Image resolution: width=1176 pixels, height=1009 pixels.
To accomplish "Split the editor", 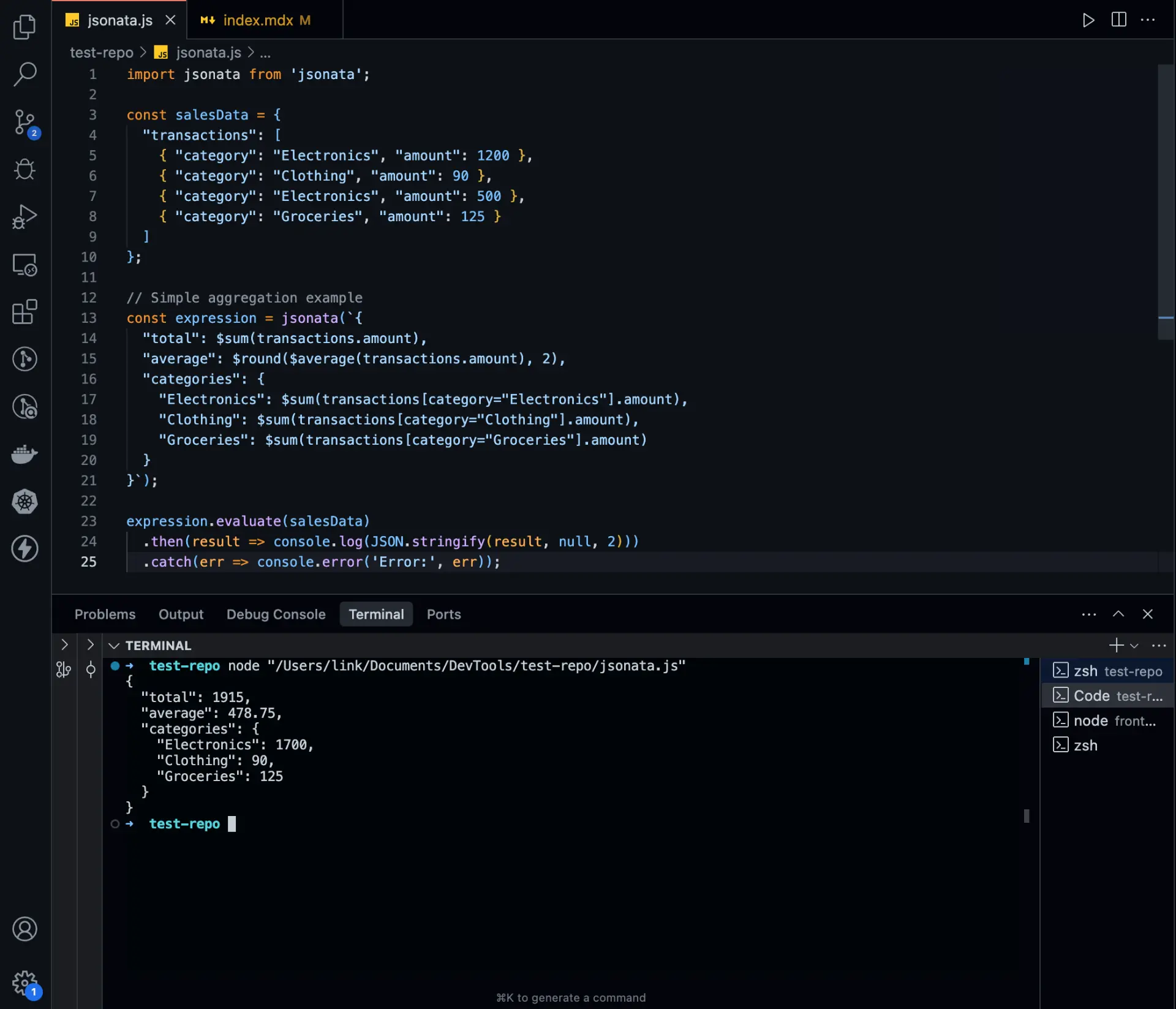I will pos(1118,20).
